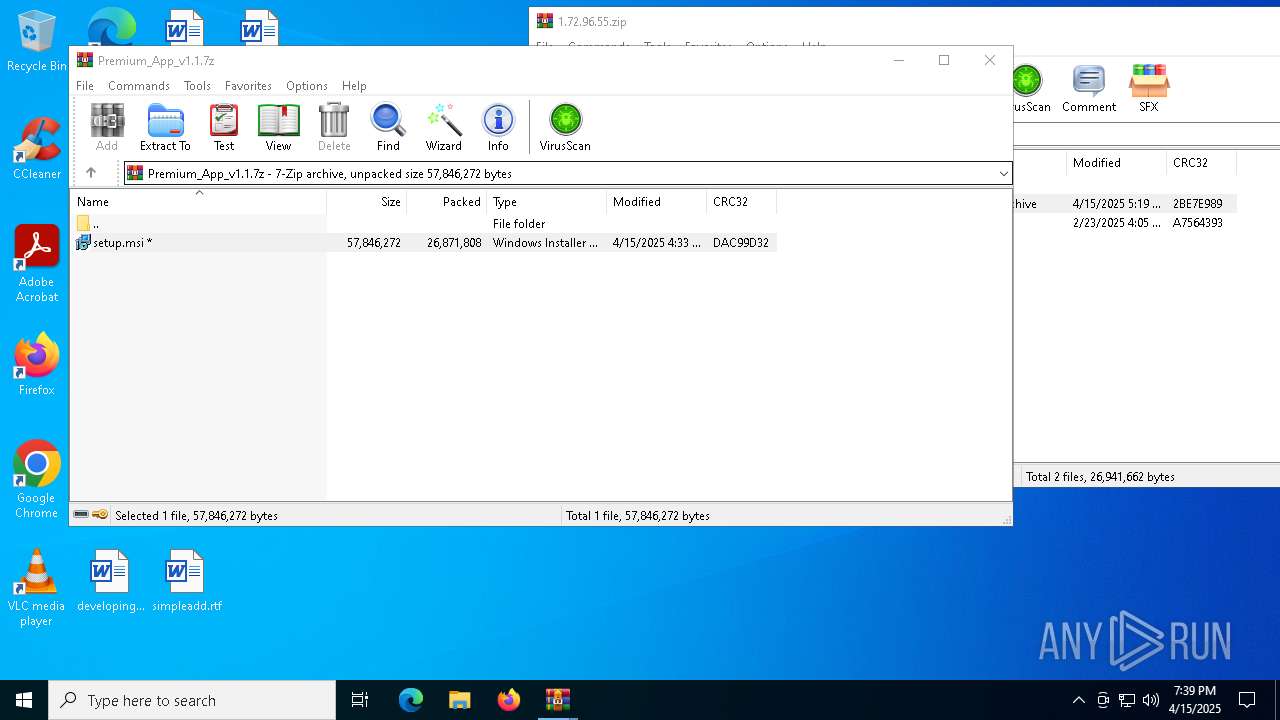
Task: Click the volume speaker tray icon
Action: [x=1151, y=700]
